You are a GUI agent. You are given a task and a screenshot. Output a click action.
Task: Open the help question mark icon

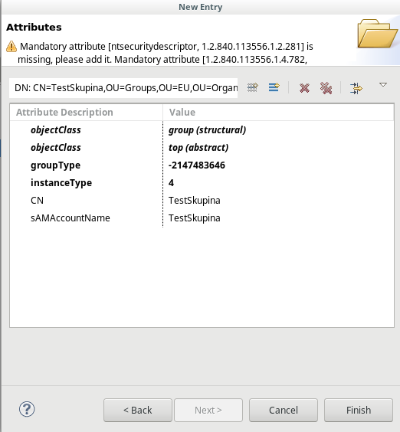[27, 409]
